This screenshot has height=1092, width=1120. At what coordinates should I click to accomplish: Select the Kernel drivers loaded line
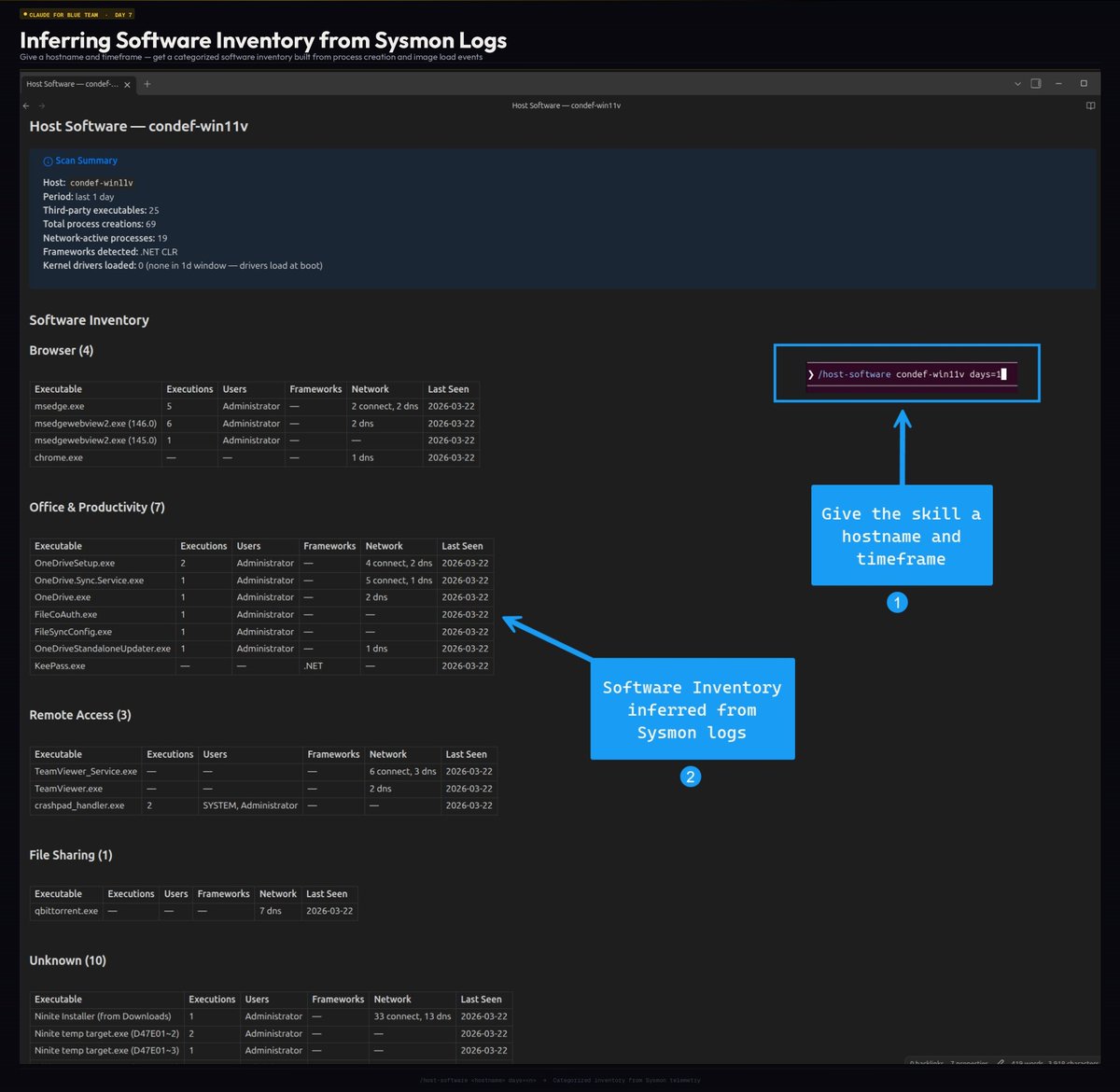(x=183, y=265)
